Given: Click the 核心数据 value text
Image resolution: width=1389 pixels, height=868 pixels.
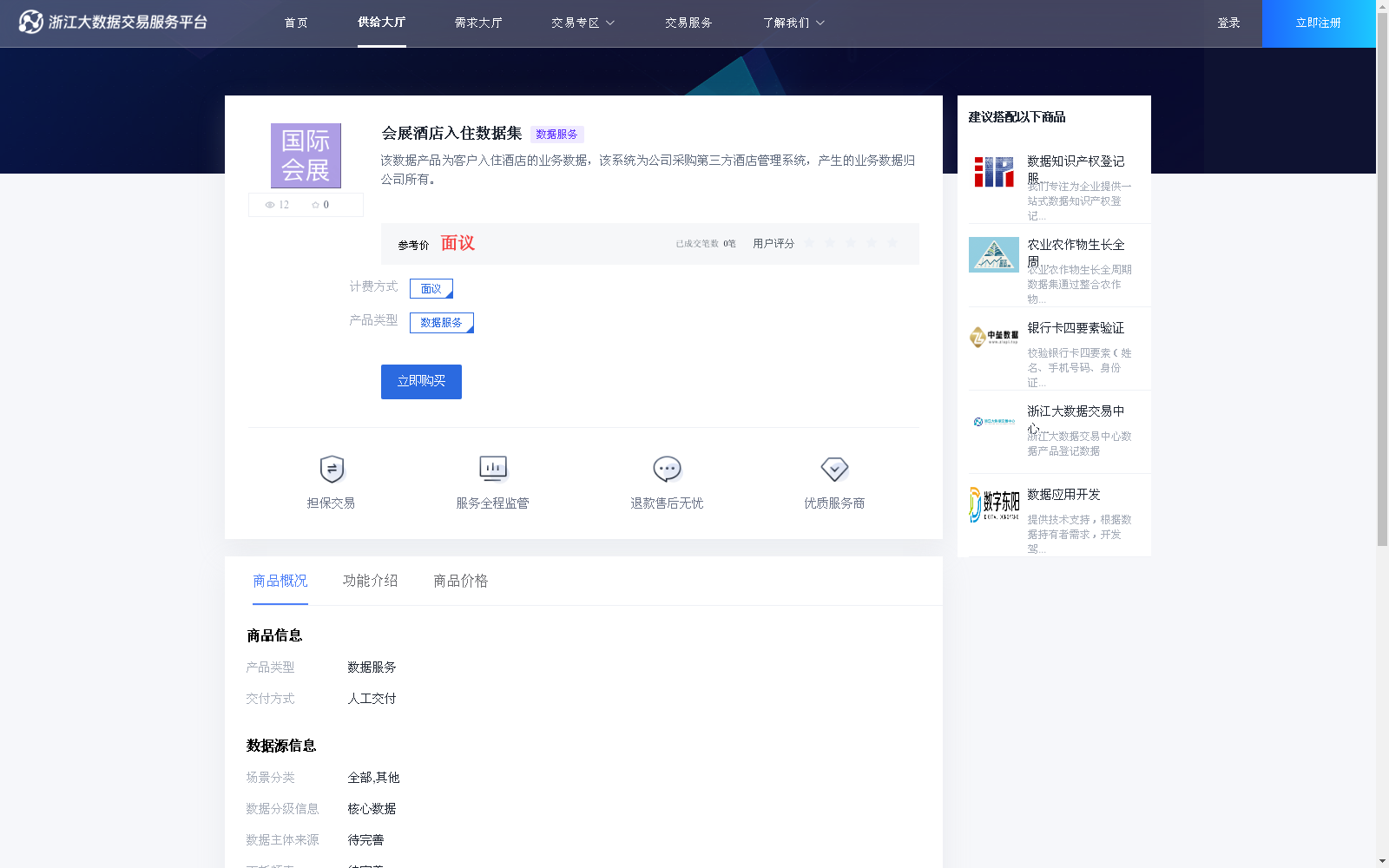Looking at the screenshot, I should click(x=372, y=809).
